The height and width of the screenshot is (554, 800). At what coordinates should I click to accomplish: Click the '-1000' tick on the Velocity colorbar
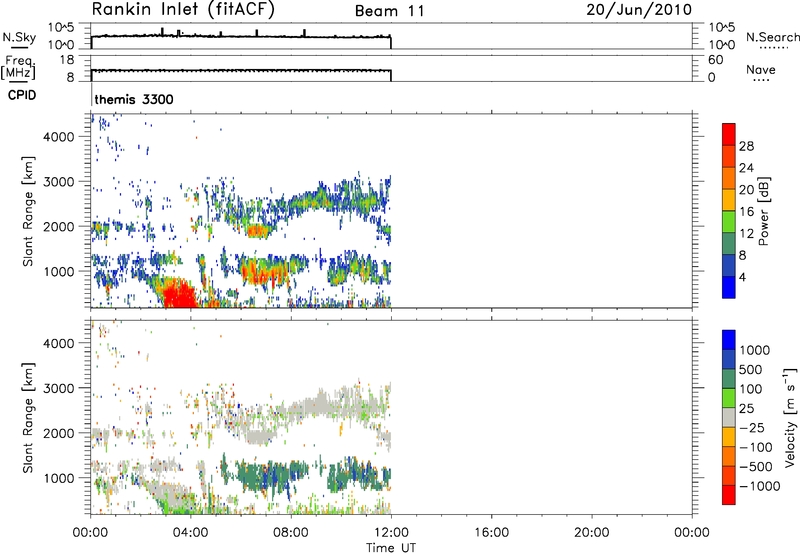pyautogui.click(x=759, y=486)
